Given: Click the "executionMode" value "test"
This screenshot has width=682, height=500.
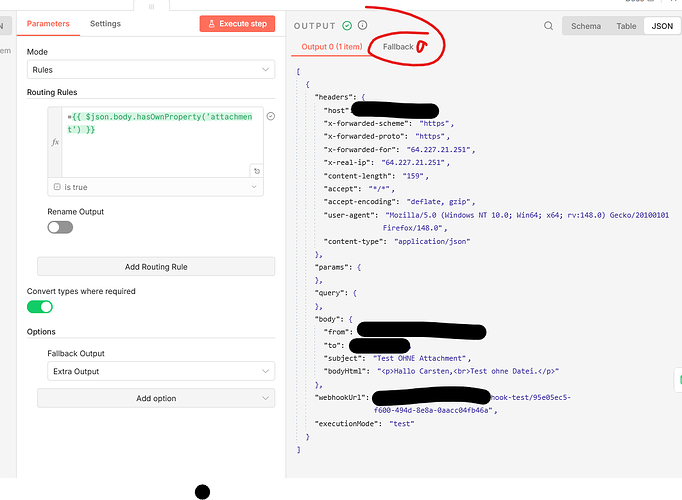Looking at the screenshot, I should coord(401,423).
